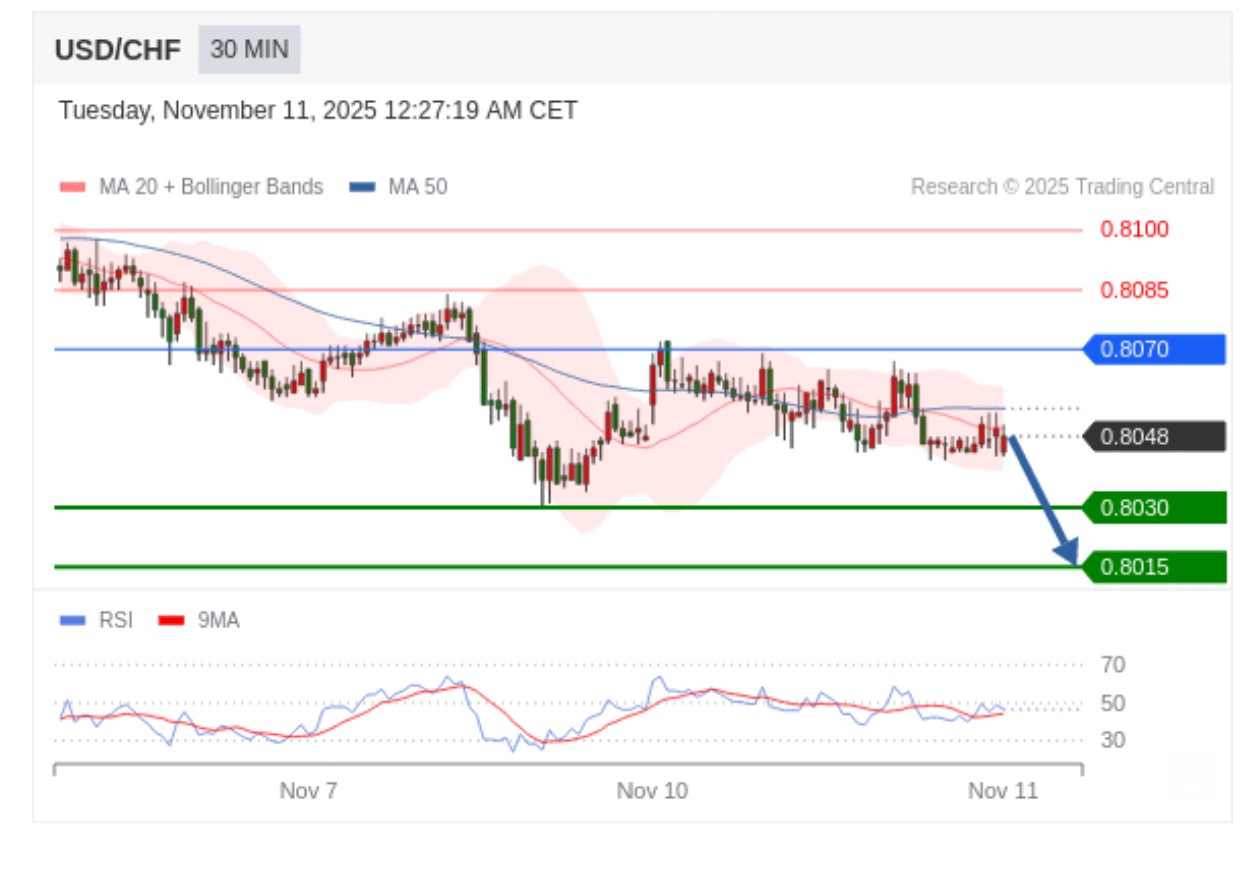The image size is (1258, 874).
Task: Select the green 0.8030 support tag
Action: point(1155,508)
